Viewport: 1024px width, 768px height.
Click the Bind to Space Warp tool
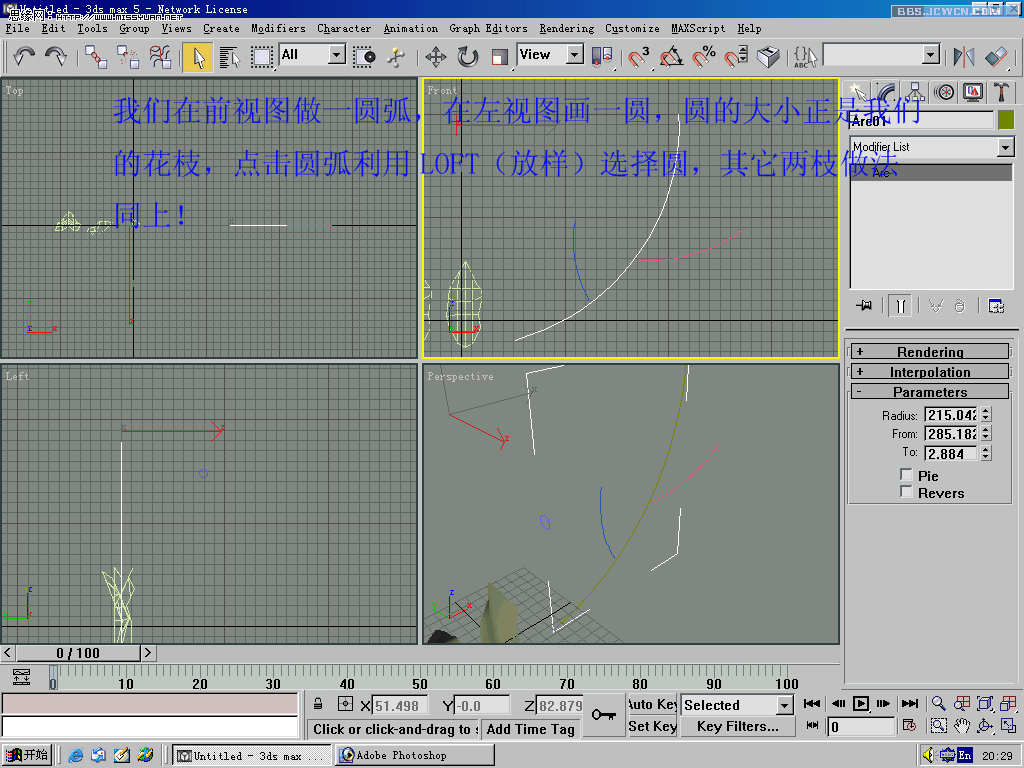pos(160,57)
